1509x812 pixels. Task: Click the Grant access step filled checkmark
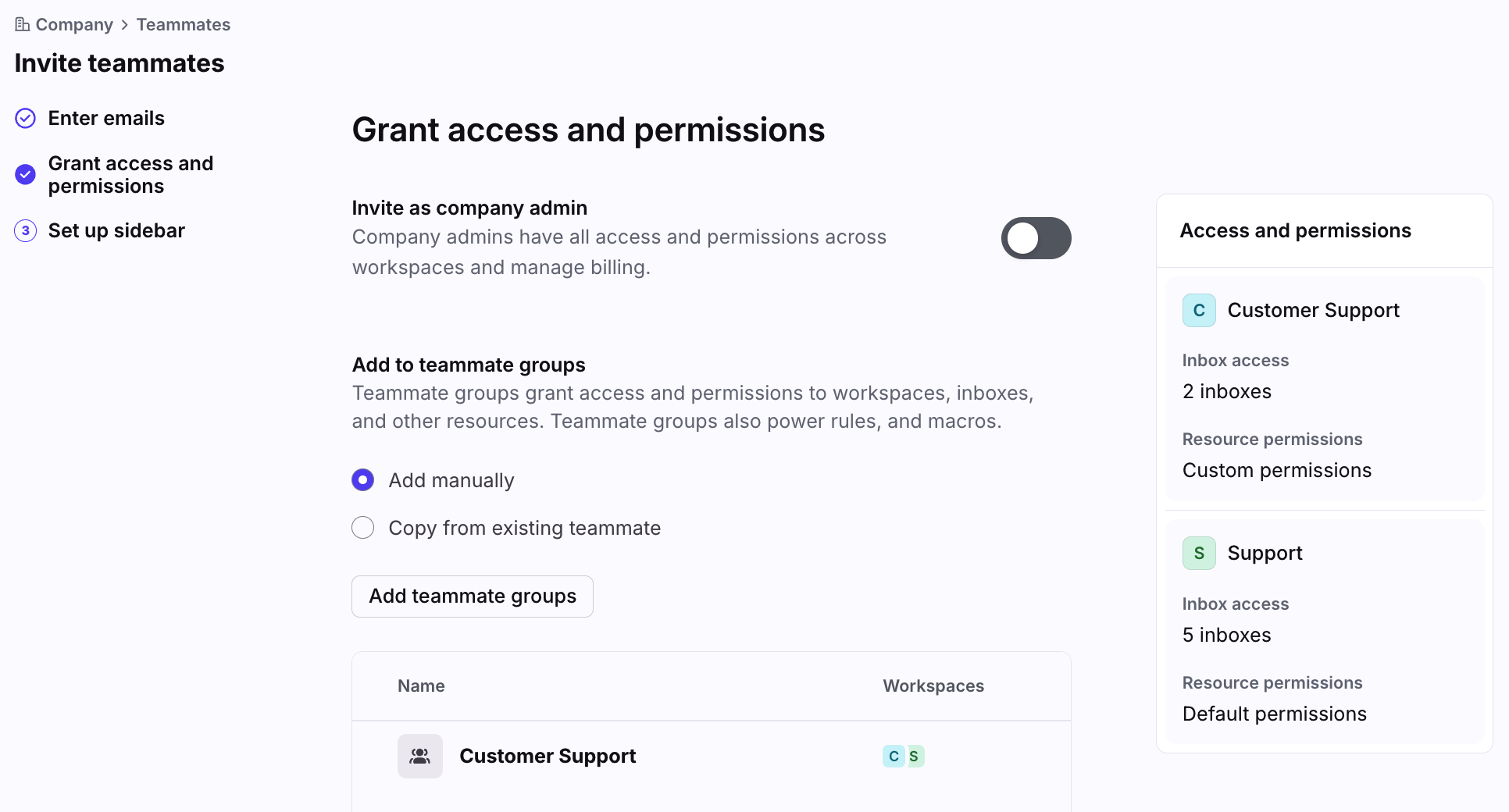point(26,174)
